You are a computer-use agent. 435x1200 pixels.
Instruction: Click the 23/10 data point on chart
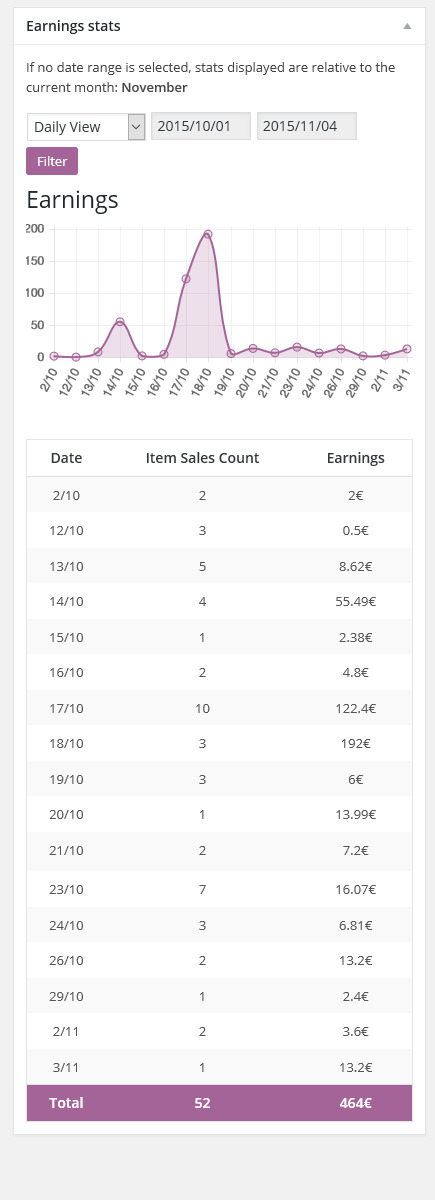(x=297, y=347)
